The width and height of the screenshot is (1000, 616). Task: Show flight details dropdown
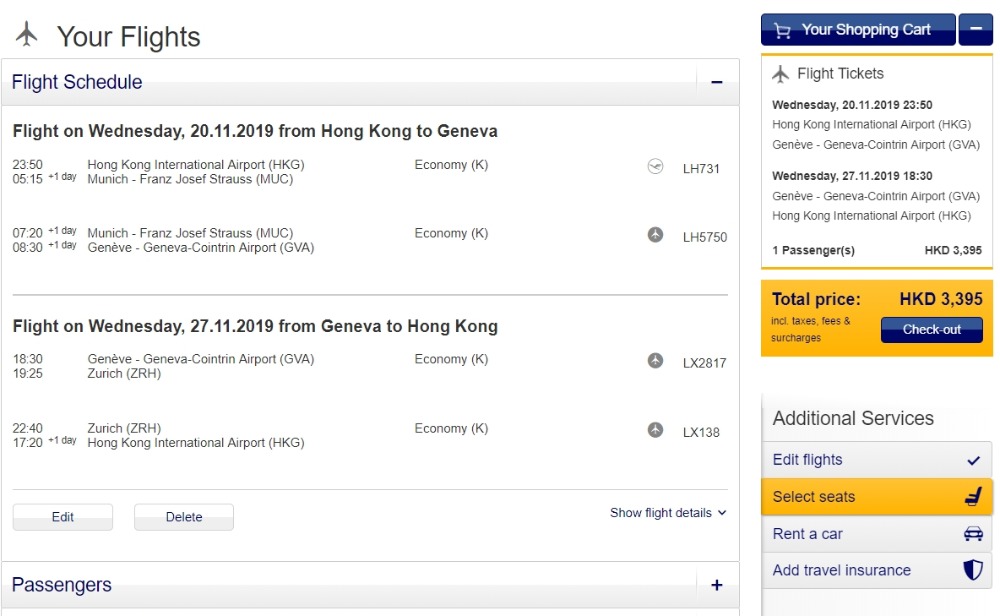pos(668,513)
